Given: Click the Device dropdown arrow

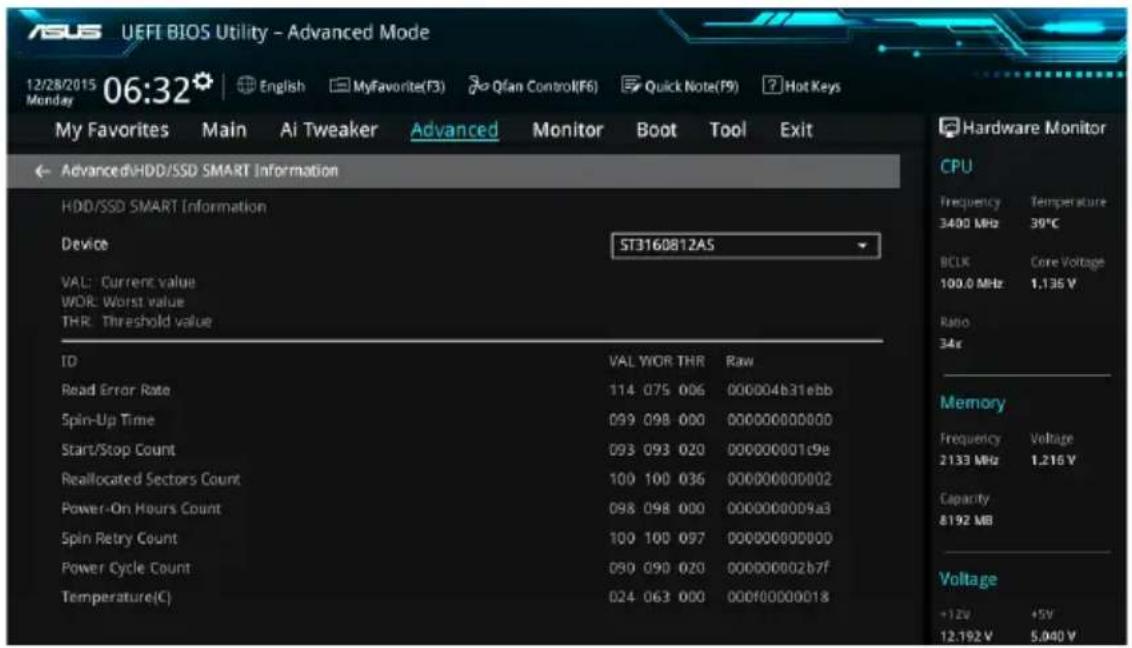Looking at the screenshot, I should pos(862,246).
